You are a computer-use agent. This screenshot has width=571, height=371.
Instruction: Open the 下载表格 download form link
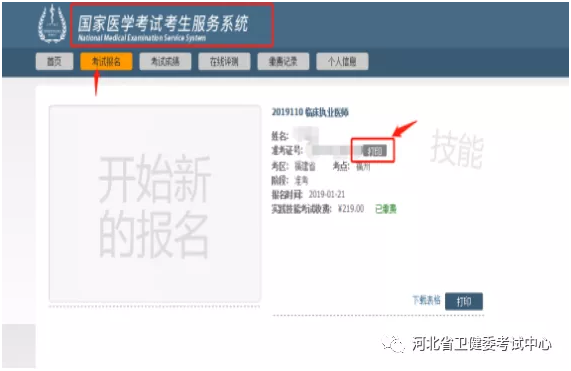coord(426,300)
